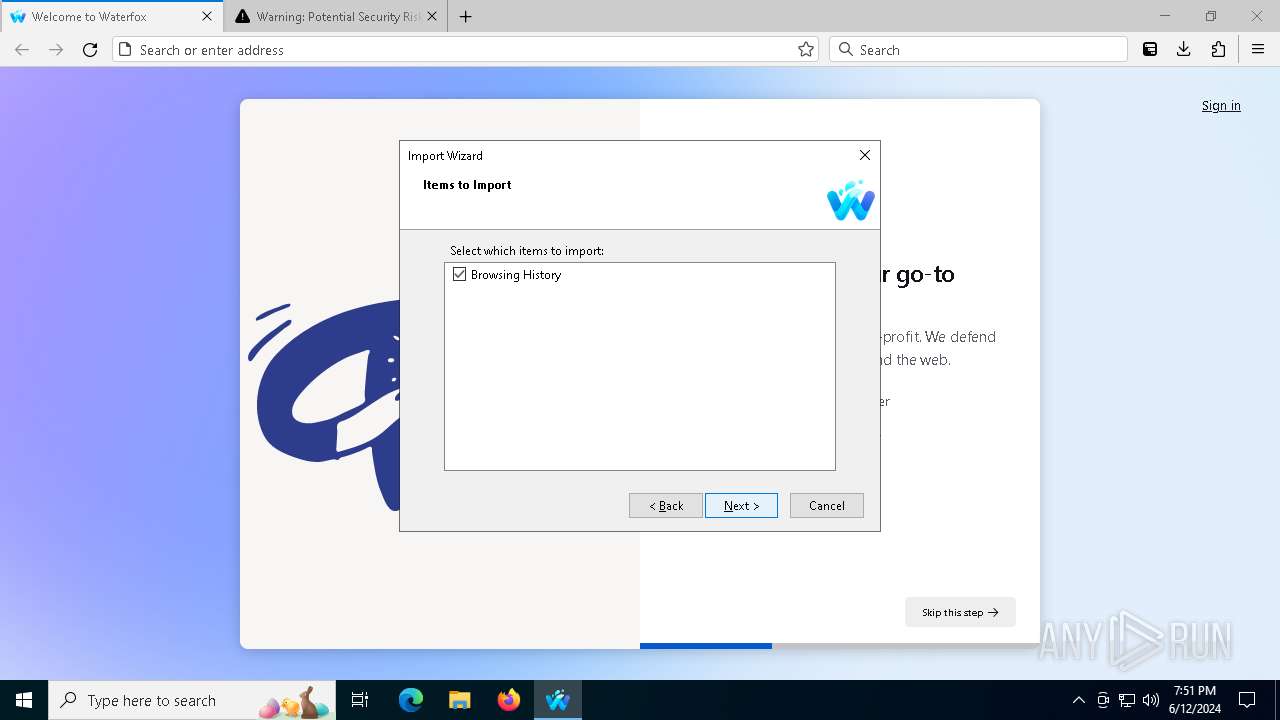This screenshot has height=720, width=1280.
Task: Click the address bar field
Action: tap(465, 50)
